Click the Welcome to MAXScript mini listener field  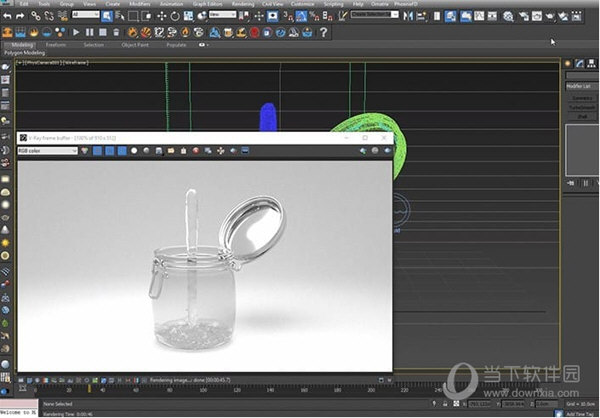tap(19, 413)
